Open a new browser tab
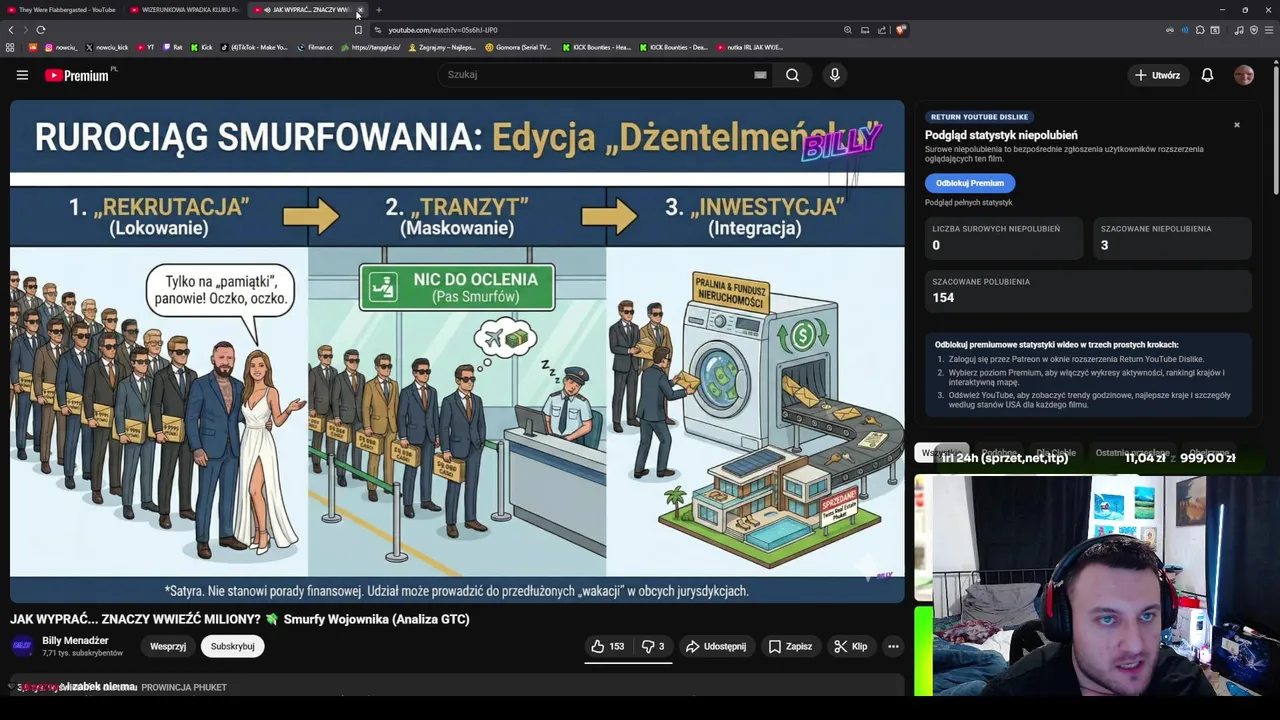 (x=378, y=10)
